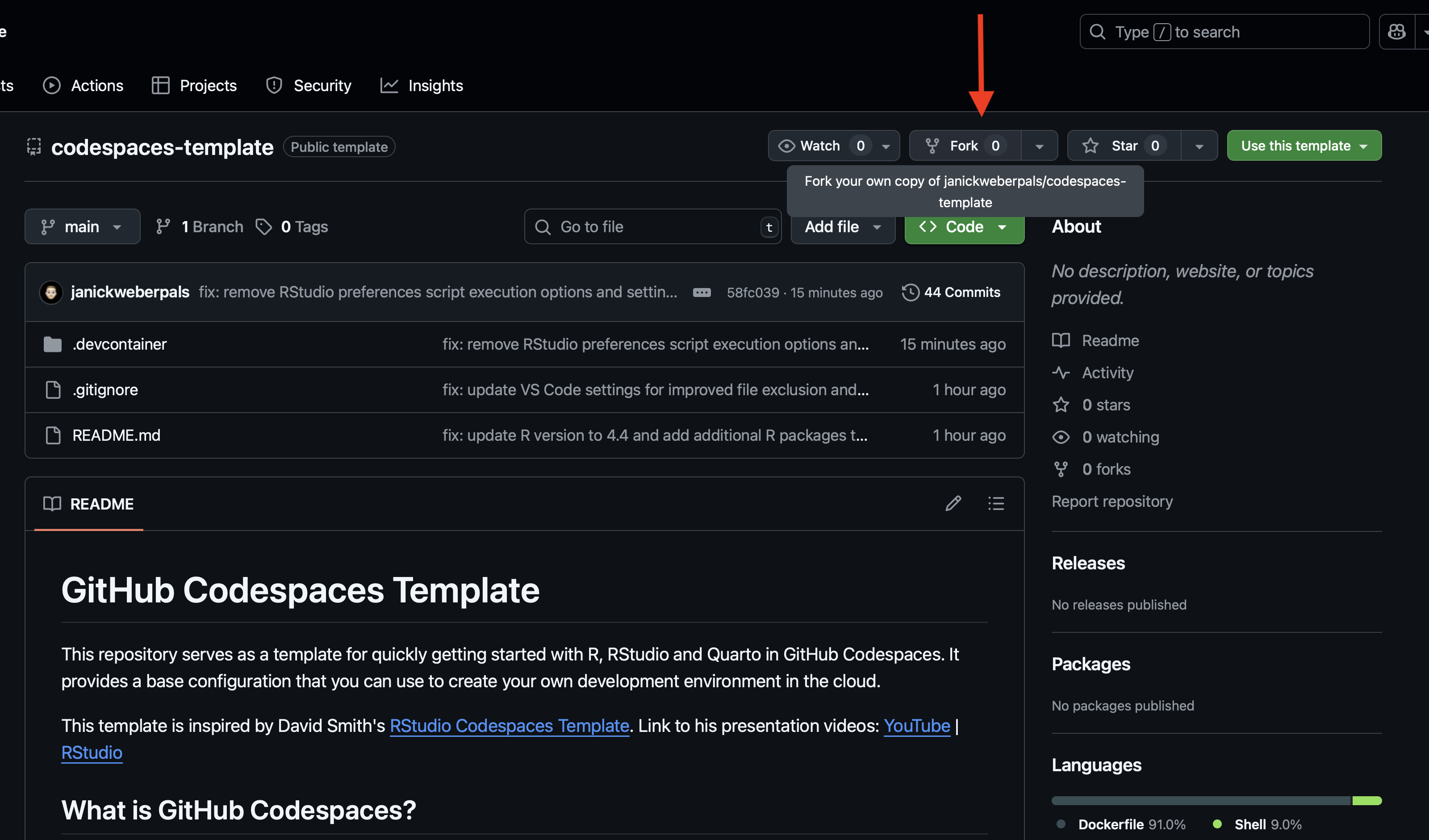Open the Insights tab
The height and width of the screenshot is (840, 1429).
tap(422, 86)
